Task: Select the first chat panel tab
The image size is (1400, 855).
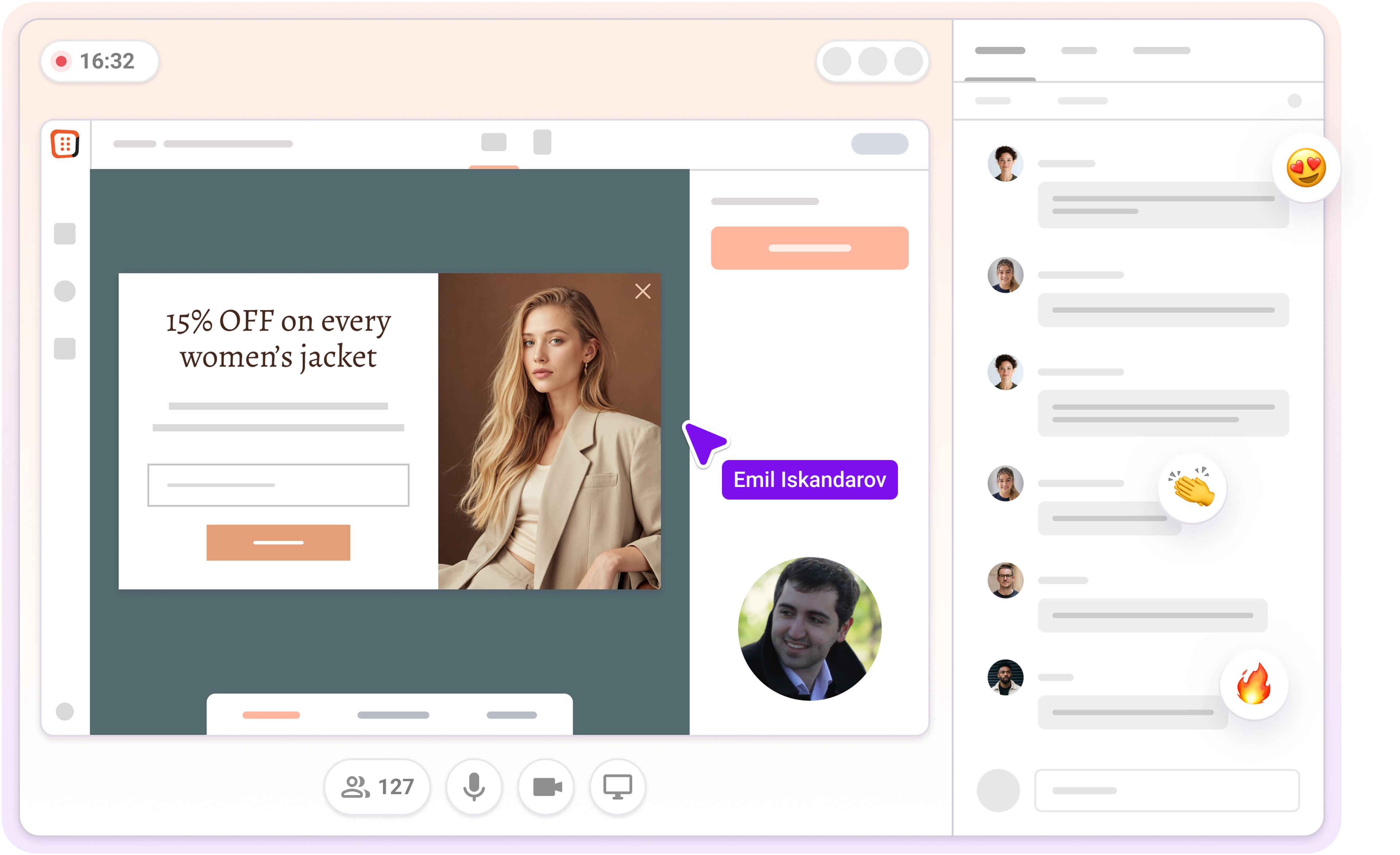Action: [x=999, y=51]
